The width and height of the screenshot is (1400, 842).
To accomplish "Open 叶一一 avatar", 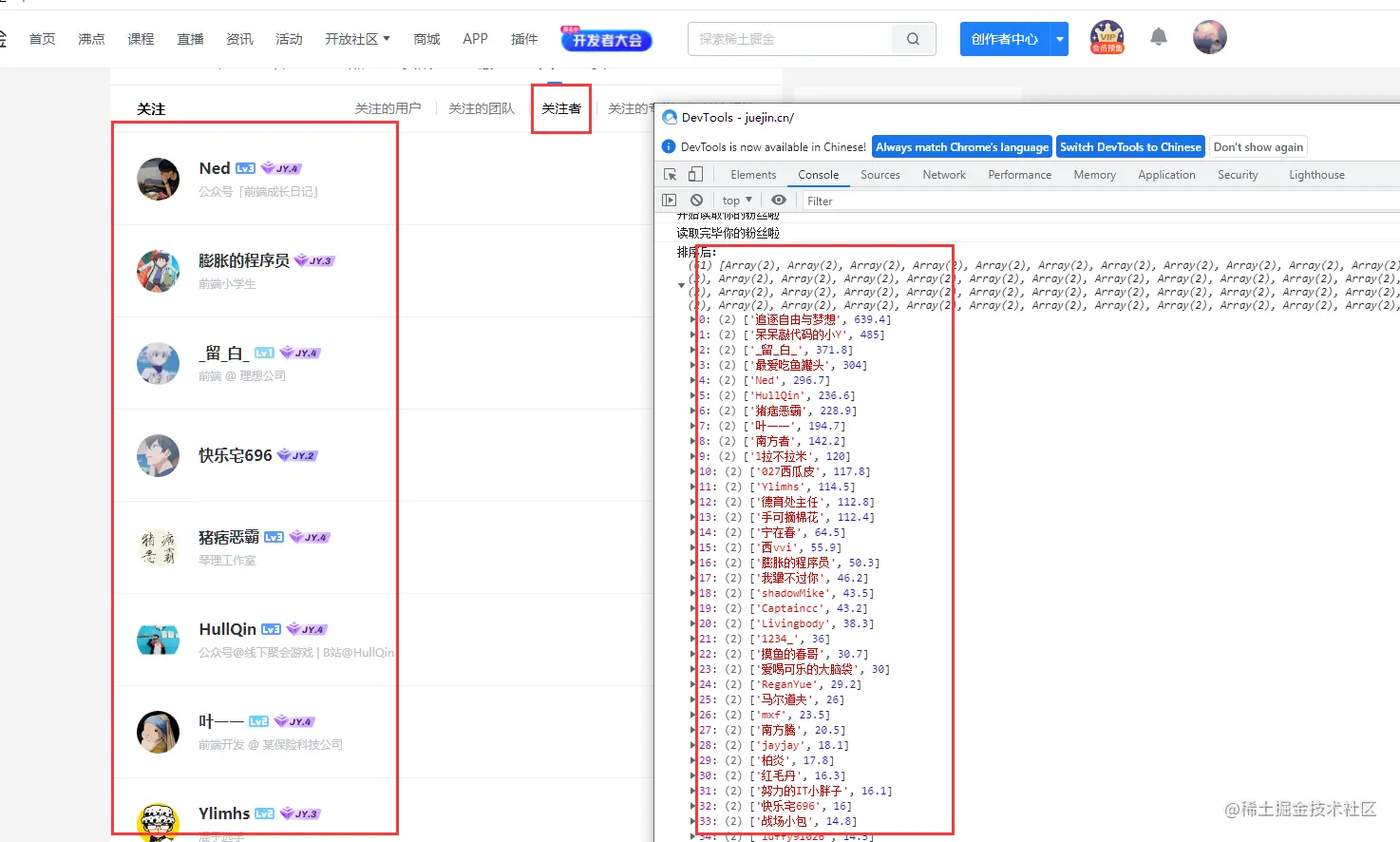I will (x=158, y=732).
